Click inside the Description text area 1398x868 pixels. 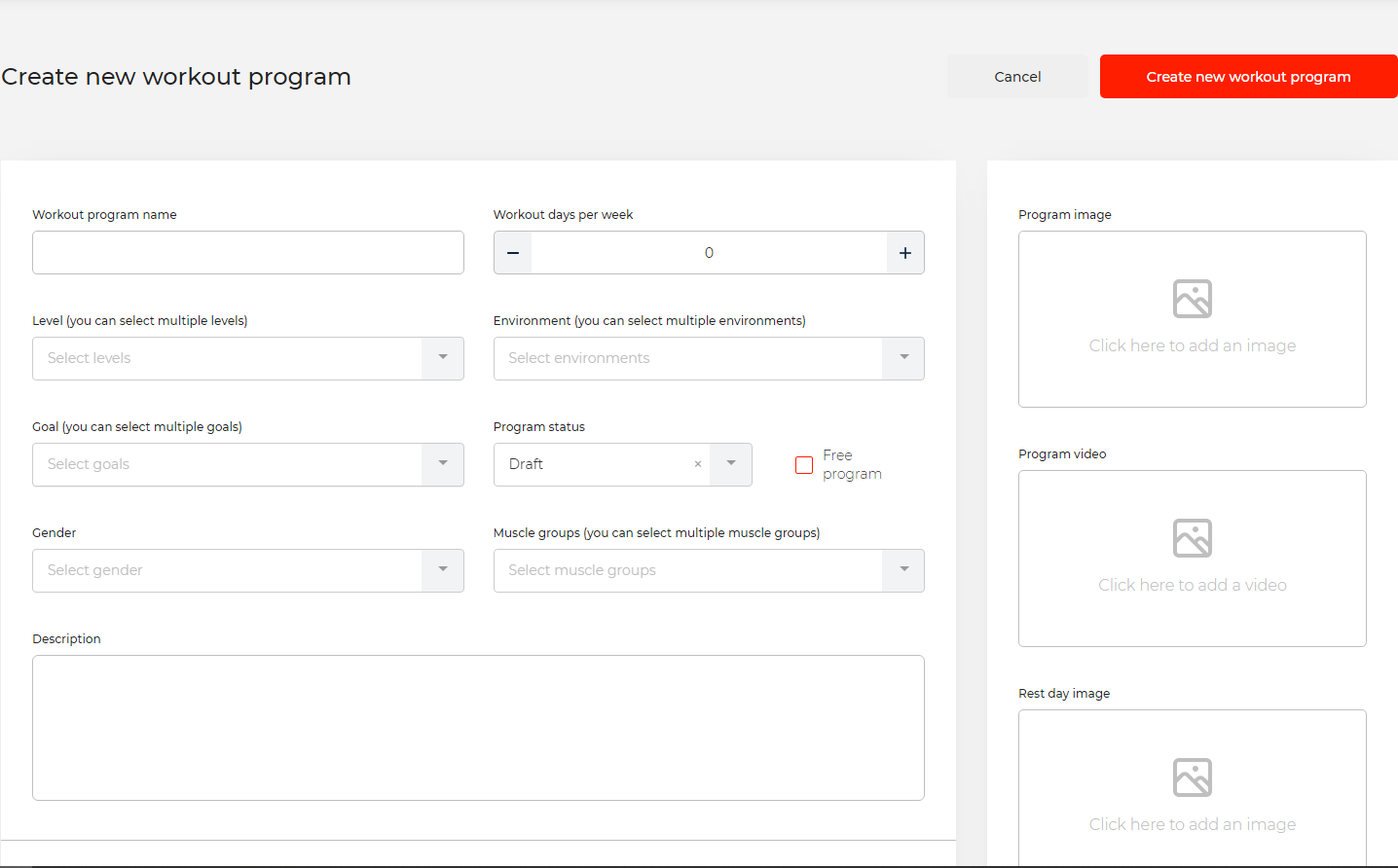click(x=478, y=728)
